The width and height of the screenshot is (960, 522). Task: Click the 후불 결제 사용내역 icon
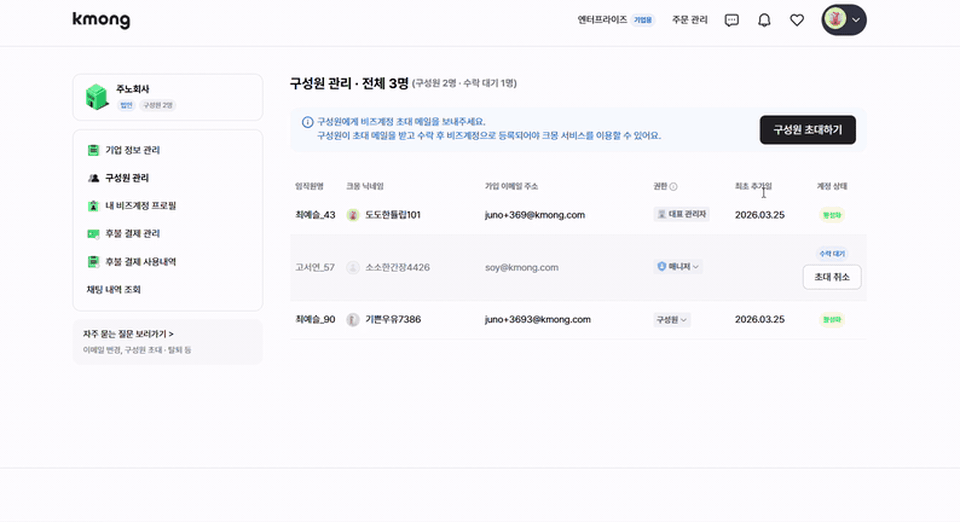pos(93,262)
